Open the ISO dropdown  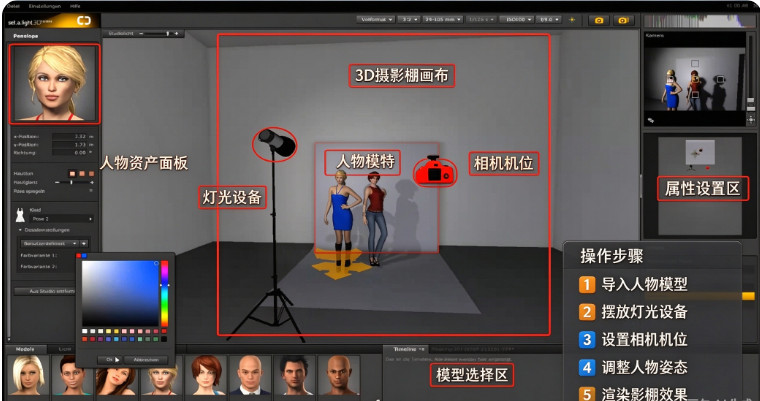pyautogui.click(x=517, y=20)
